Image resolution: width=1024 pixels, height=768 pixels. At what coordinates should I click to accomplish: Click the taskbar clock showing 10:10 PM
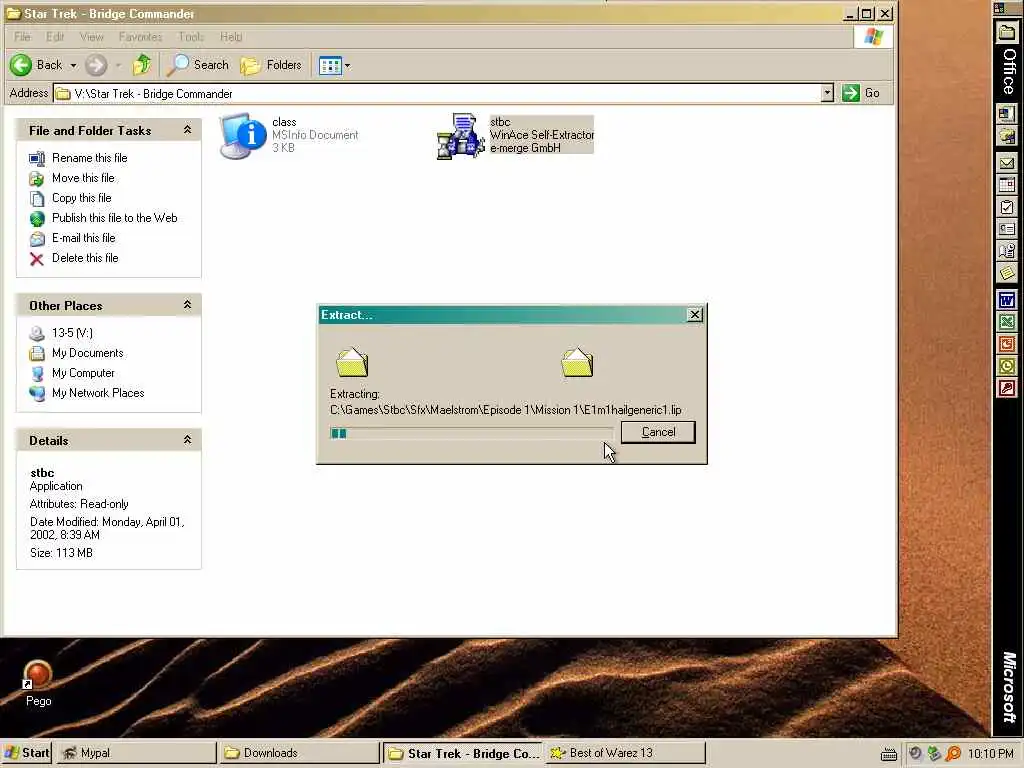click(991, 754)
